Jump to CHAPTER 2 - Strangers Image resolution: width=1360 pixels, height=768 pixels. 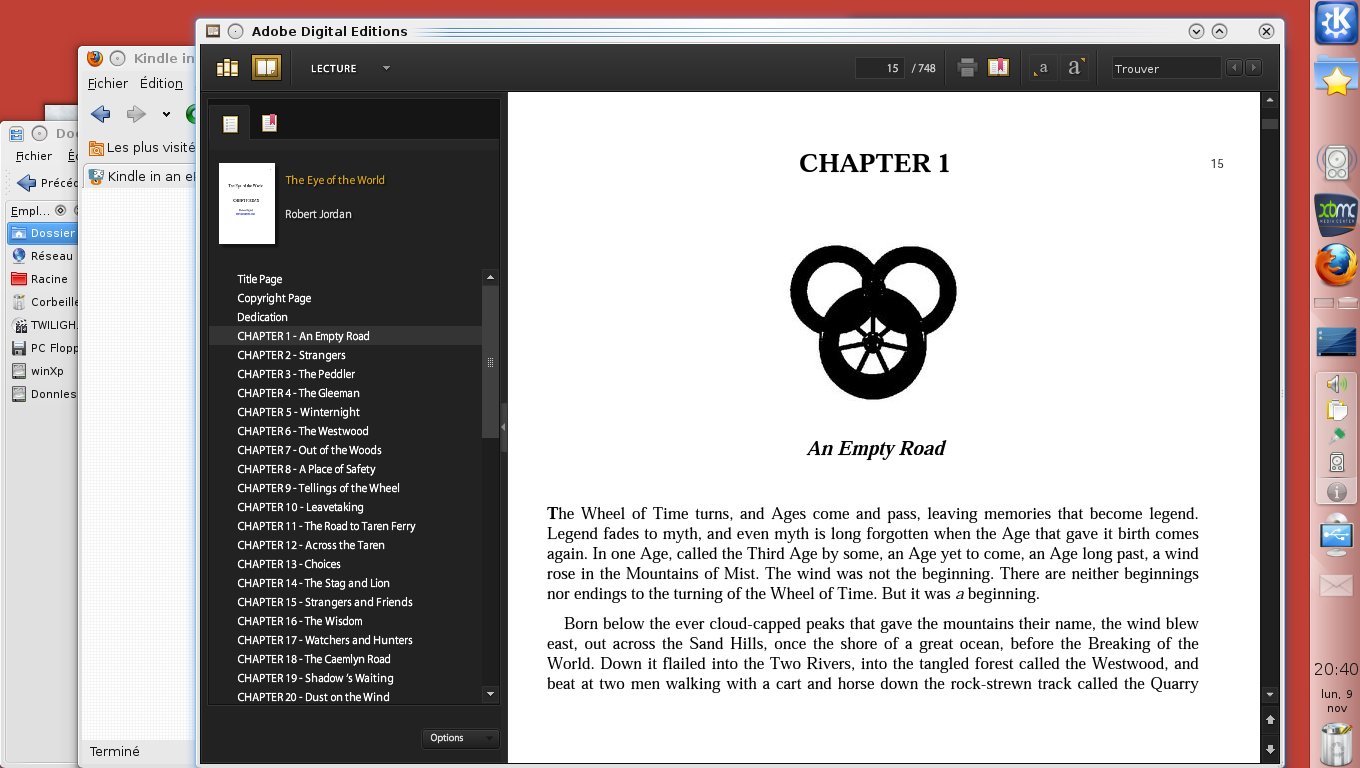click(x=291, y=355)
